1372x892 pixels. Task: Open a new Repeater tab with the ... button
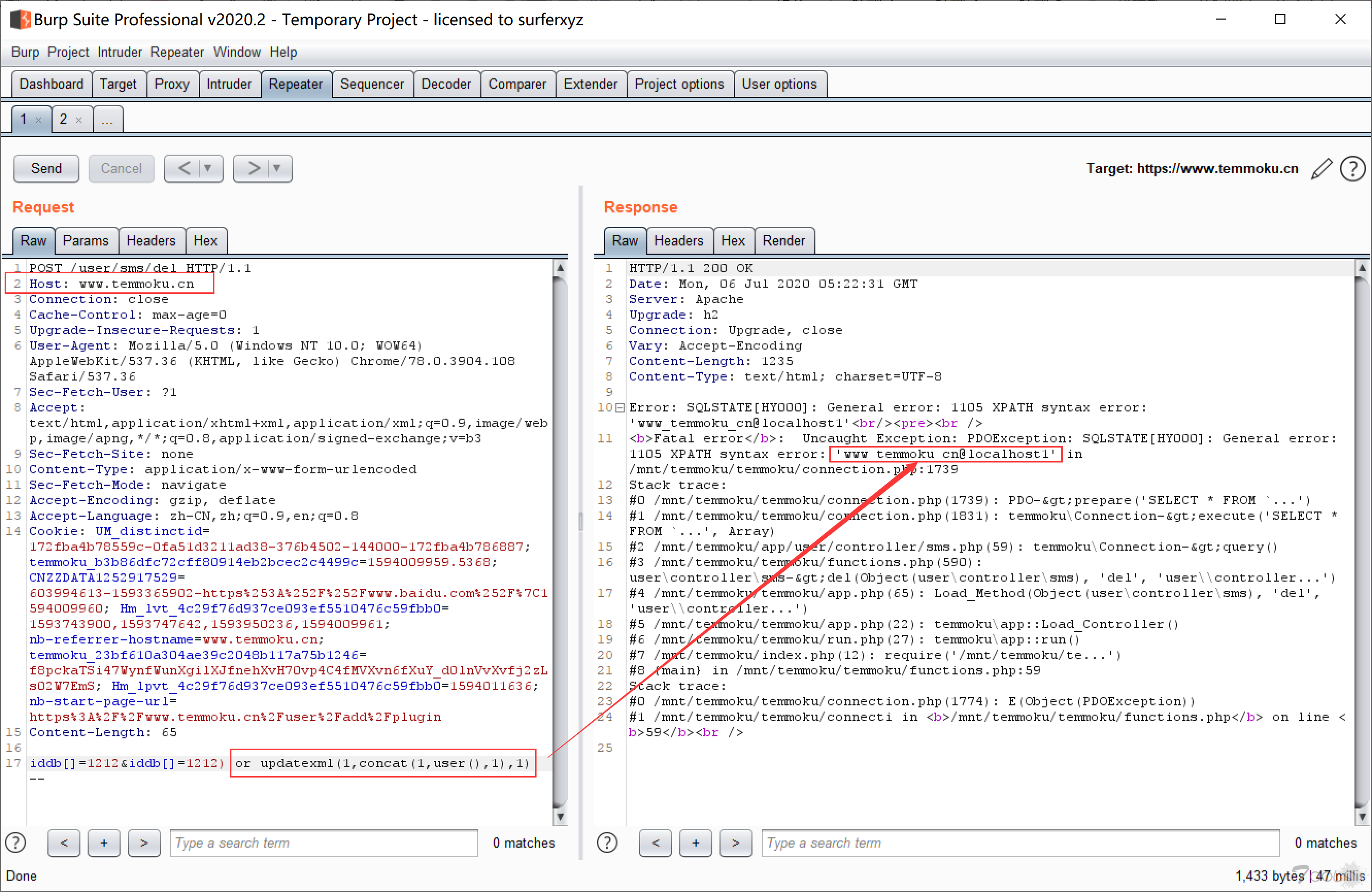tap(107, 119)
